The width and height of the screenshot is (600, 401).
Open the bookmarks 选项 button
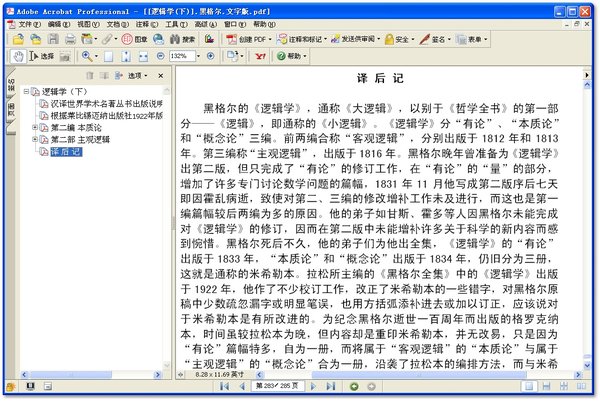click(x=137, y=76)
